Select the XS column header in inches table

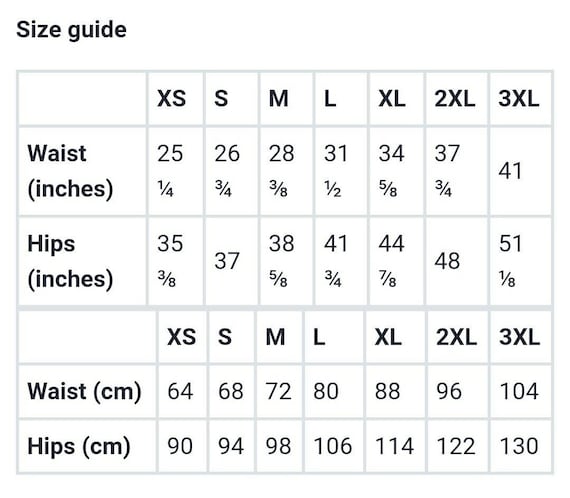(176, 99)
